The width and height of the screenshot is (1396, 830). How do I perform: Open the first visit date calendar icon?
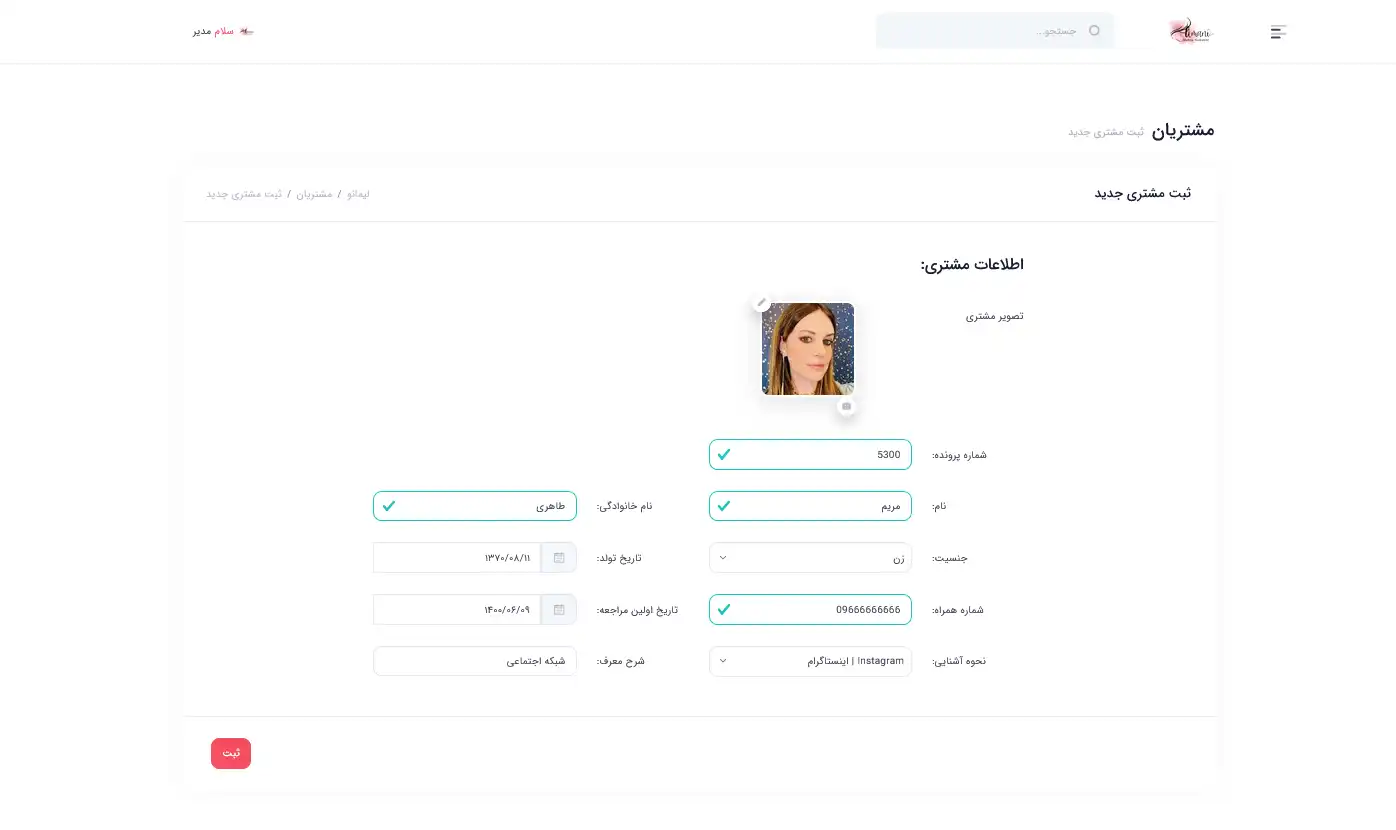pyautogui.click(x=559, y=610)
